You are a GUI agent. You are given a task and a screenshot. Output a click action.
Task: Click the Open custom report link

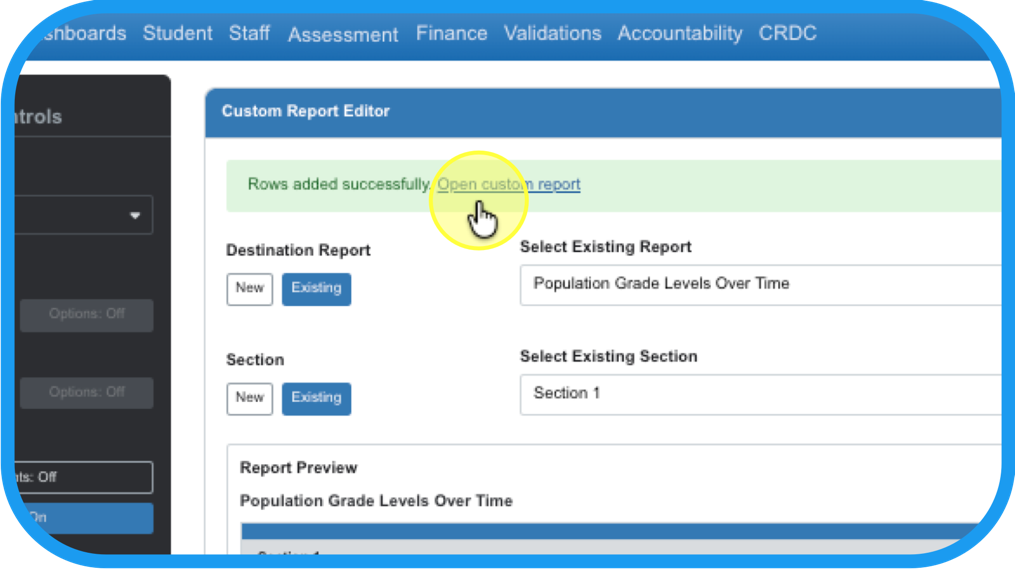[509, 184]
